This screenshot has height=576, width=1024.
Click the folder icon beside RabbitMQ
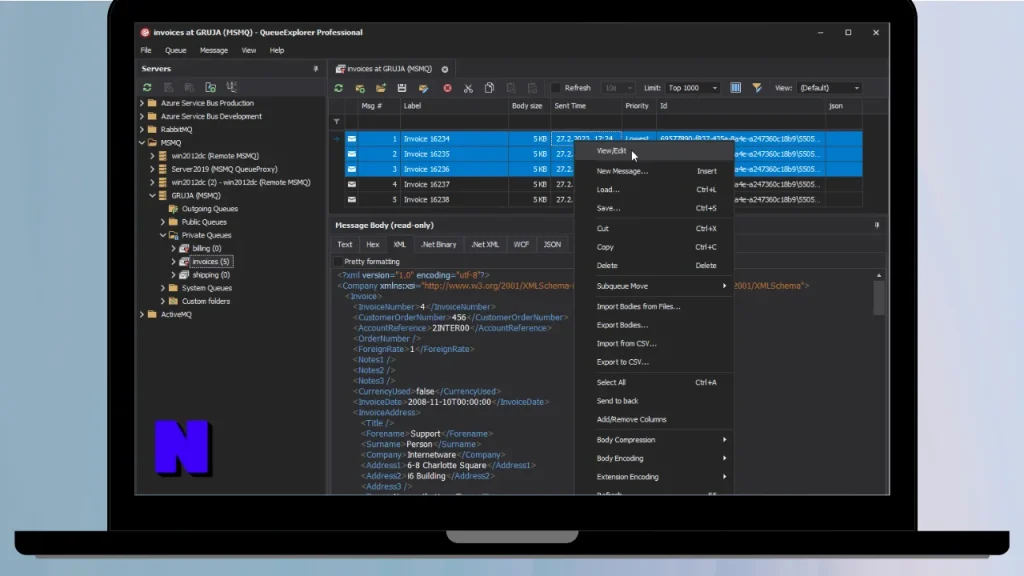tap(152, 129)
